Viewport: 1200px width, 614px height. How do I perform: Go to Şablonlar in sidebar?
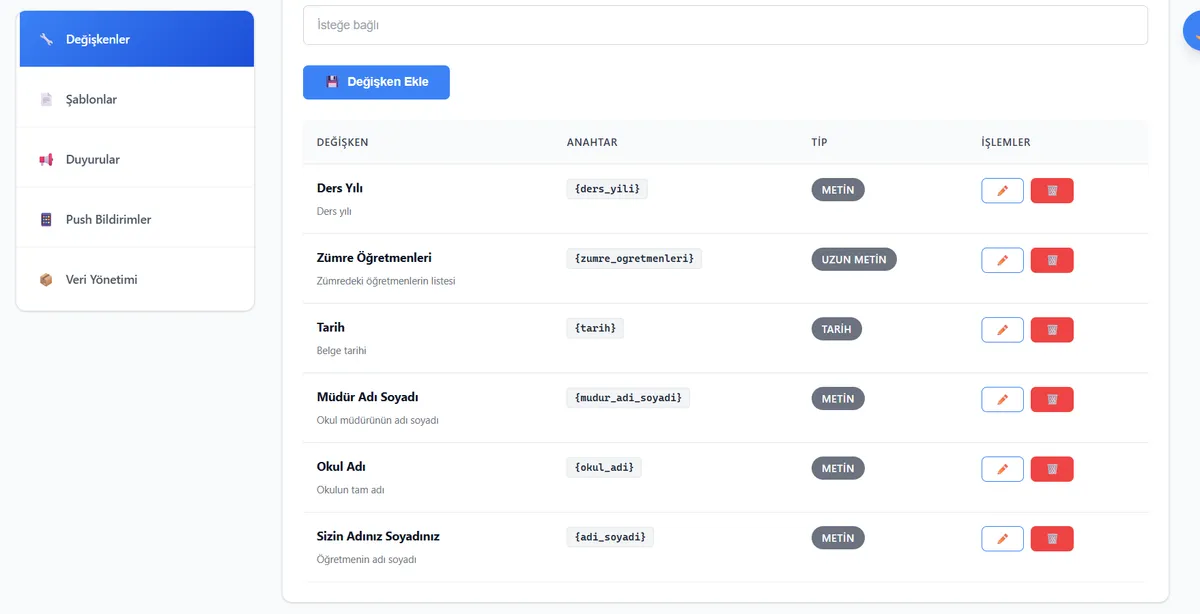click(136, 100)
